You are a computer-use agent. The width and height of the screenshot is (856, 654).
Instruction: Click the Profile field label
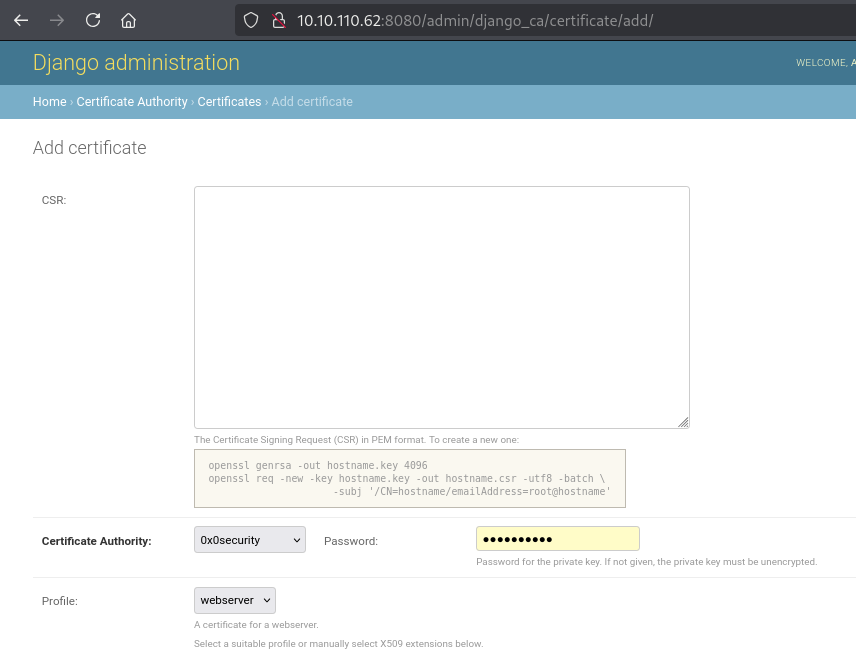(x=59, y=601)
